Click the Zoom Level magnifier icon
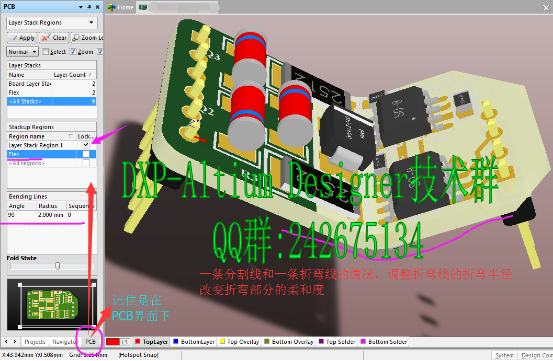553x361 pixels. point(76,38)
